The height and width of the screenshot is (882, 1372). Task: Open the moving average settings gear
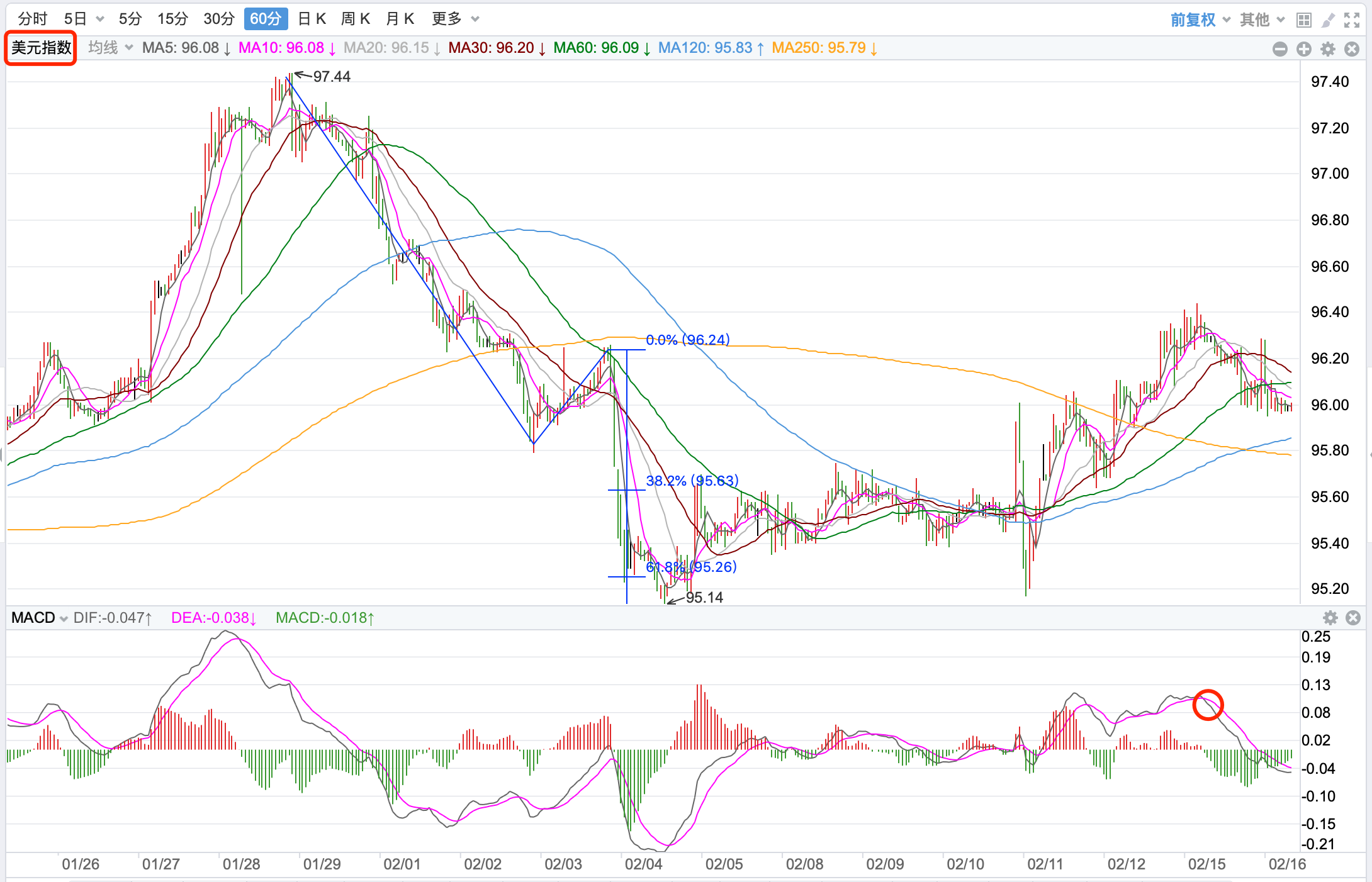click(1327, 49)
